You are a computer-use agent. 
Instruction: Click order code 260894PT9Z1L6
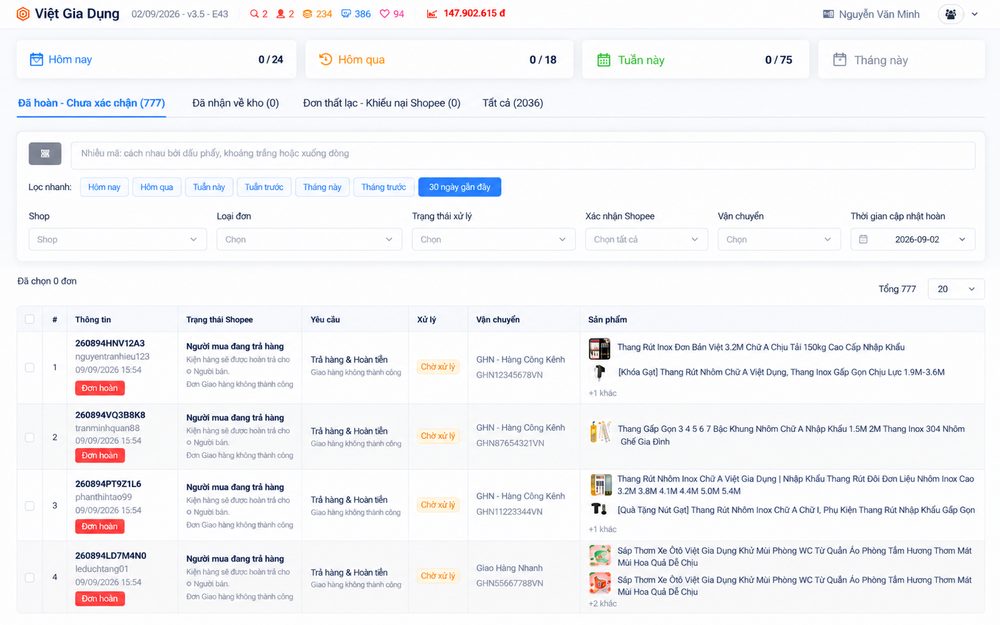click(108, 483)
